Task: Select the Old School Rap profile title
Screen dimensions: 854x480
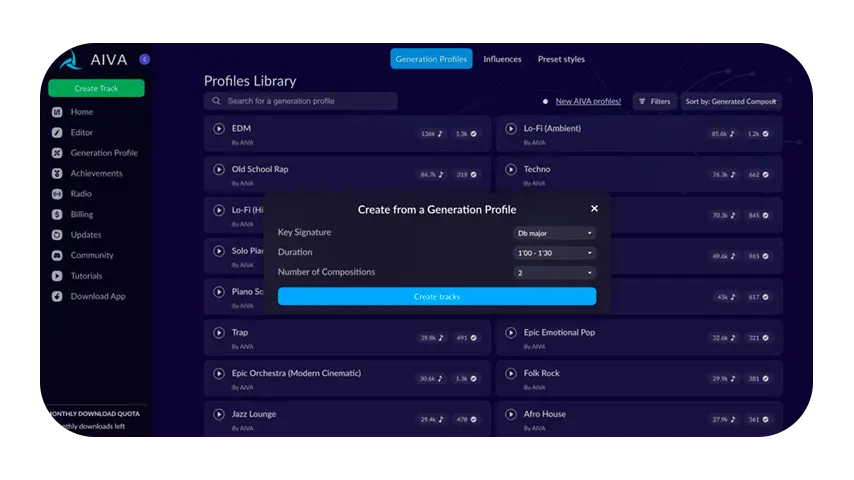Action: click(260, 169)
